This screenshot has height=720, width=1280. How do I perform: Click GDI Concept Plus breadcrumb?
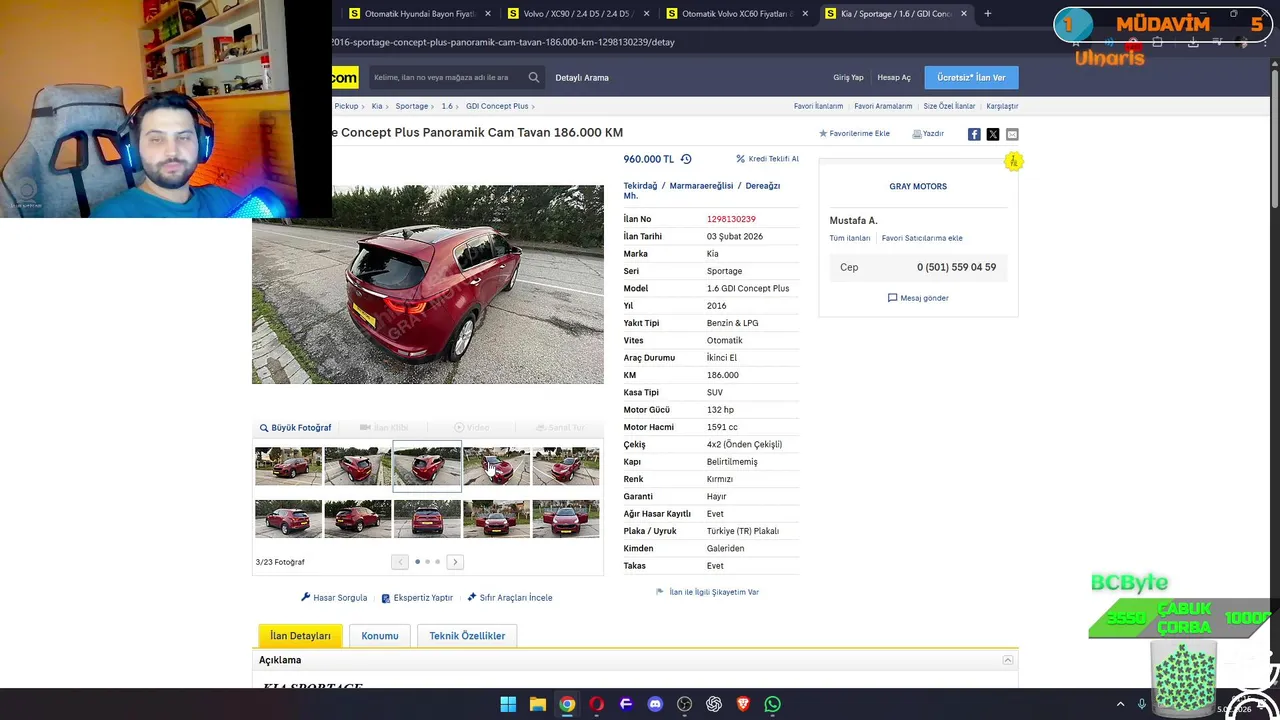(497, 106)
